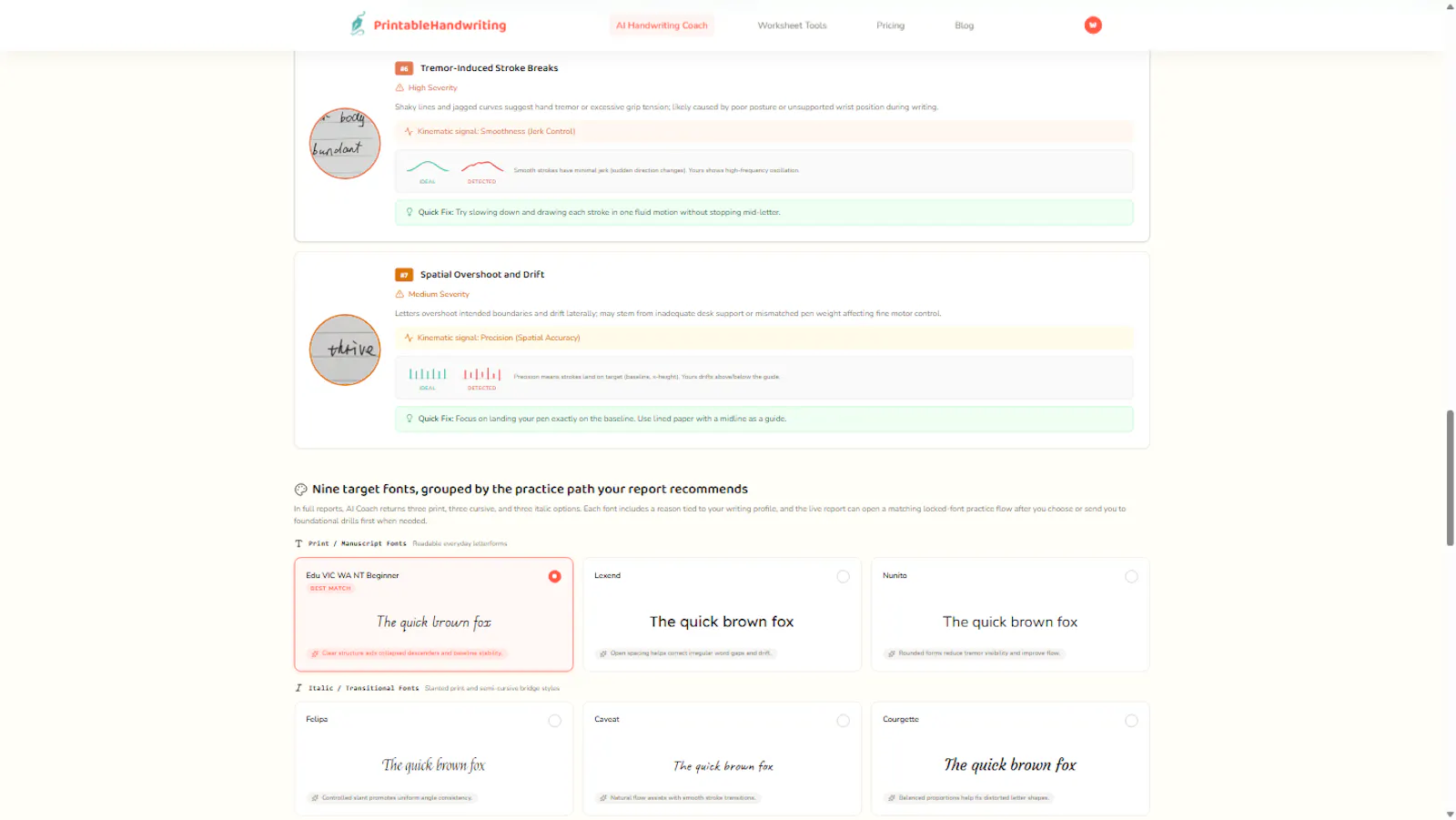Click the BEST MATCH badge
Viewport: 1456px width, 820px height.
(330, 589)
